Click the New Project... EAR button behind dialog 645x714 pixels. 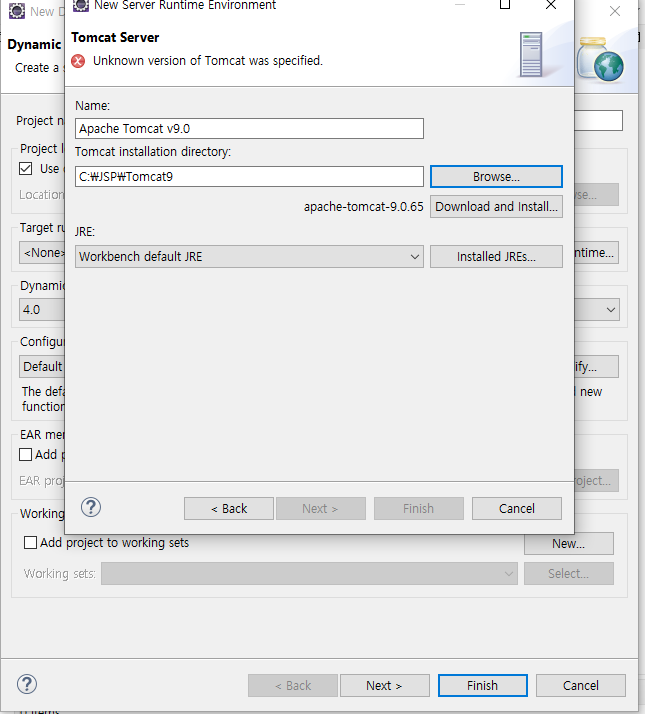(x=596, y=480)
